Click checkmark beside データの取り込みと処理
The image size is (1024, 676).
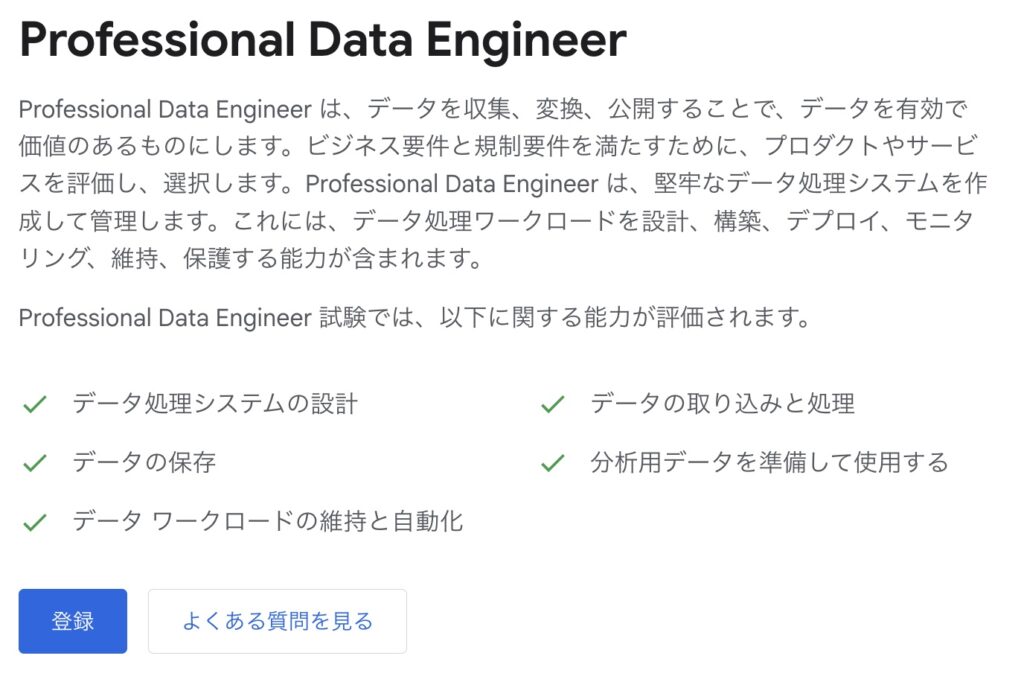[x=552, y=404]
